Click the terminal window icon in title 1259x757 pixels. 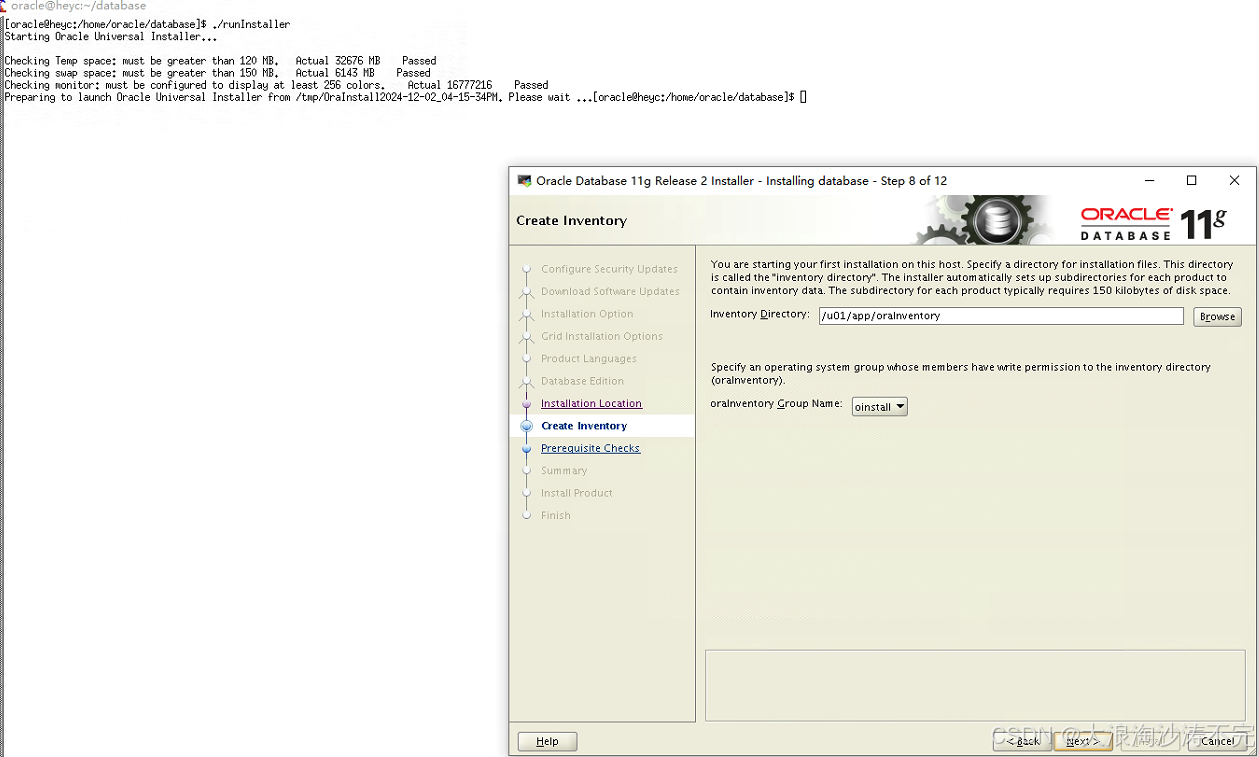pos(3,6)
